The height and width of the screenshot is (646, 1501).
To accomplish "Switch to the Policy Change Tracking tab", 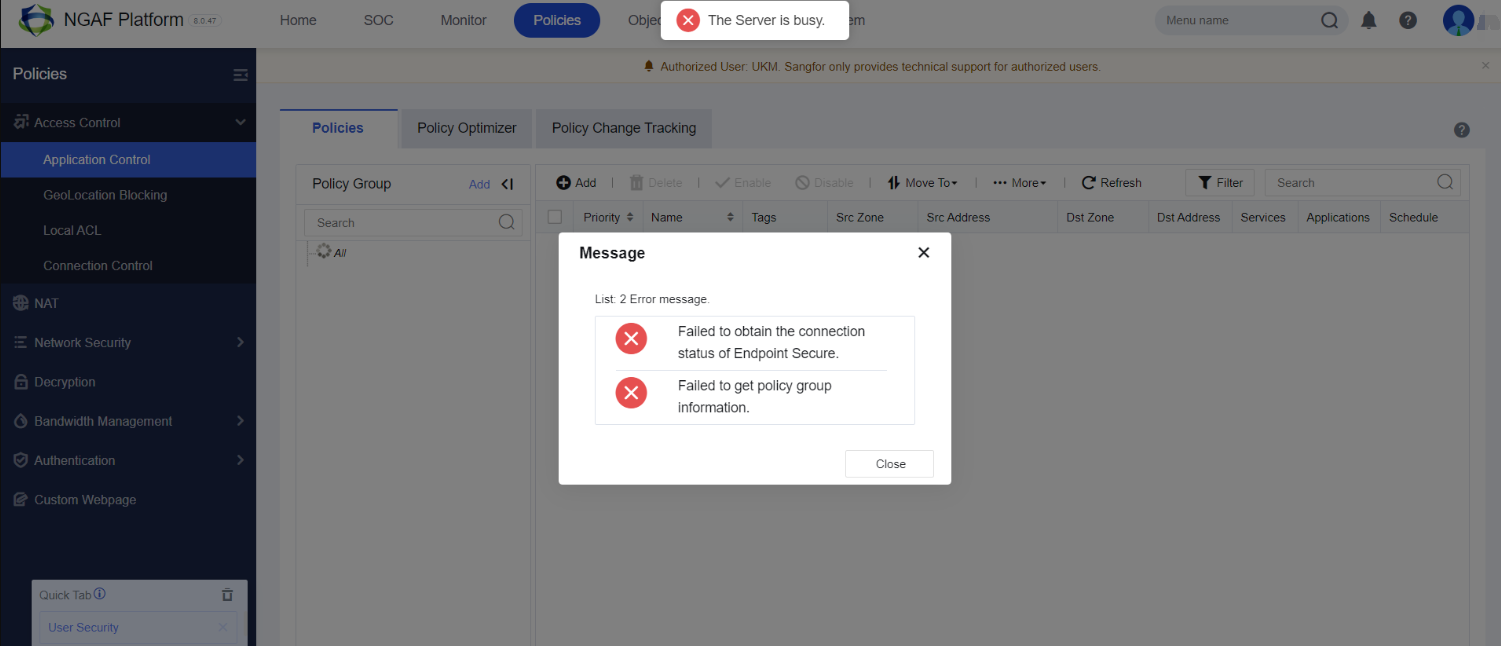I will [624, 128].
